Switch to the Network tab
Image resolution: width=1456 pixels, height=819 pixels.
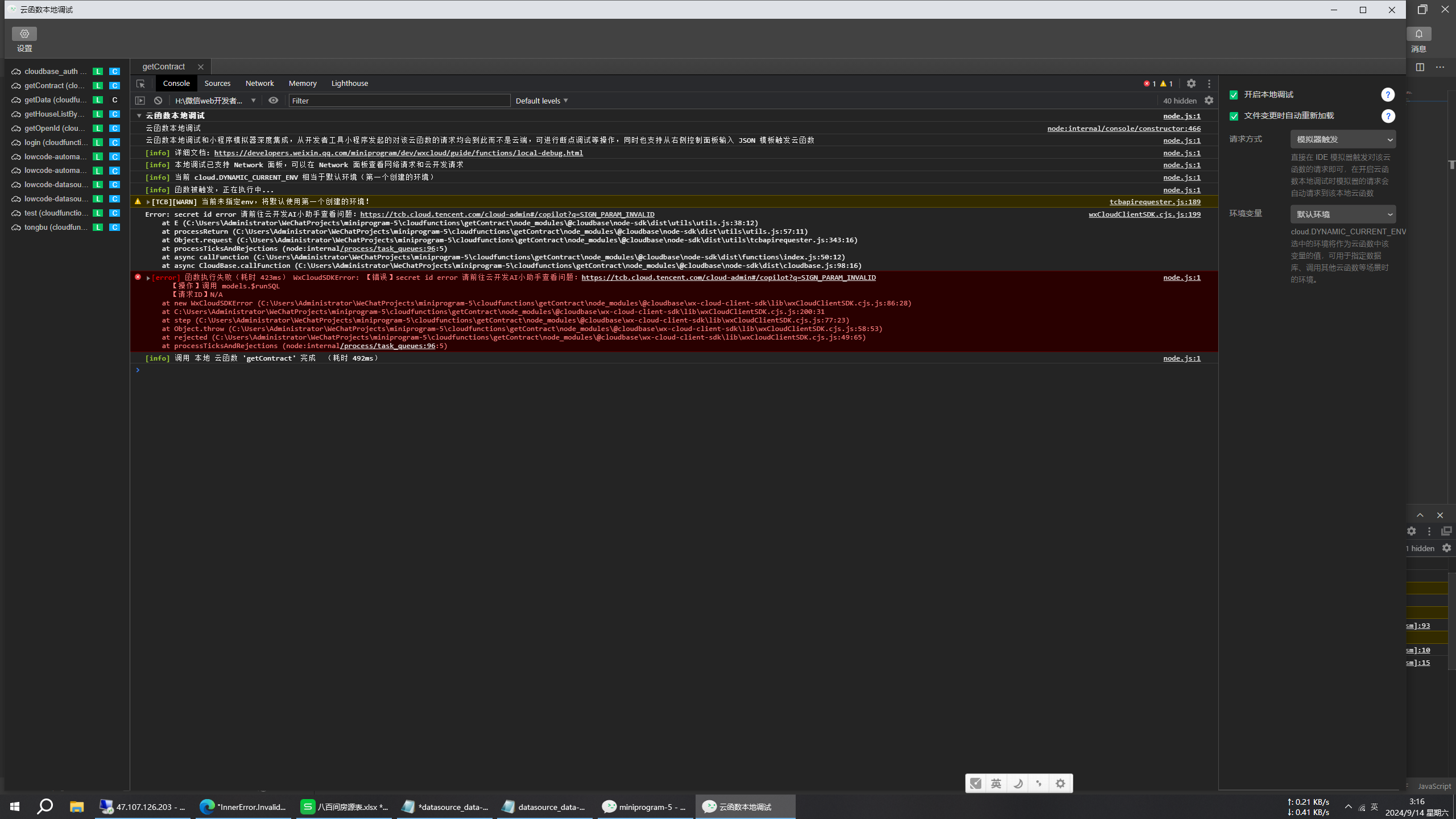click(x=259, y=84)
